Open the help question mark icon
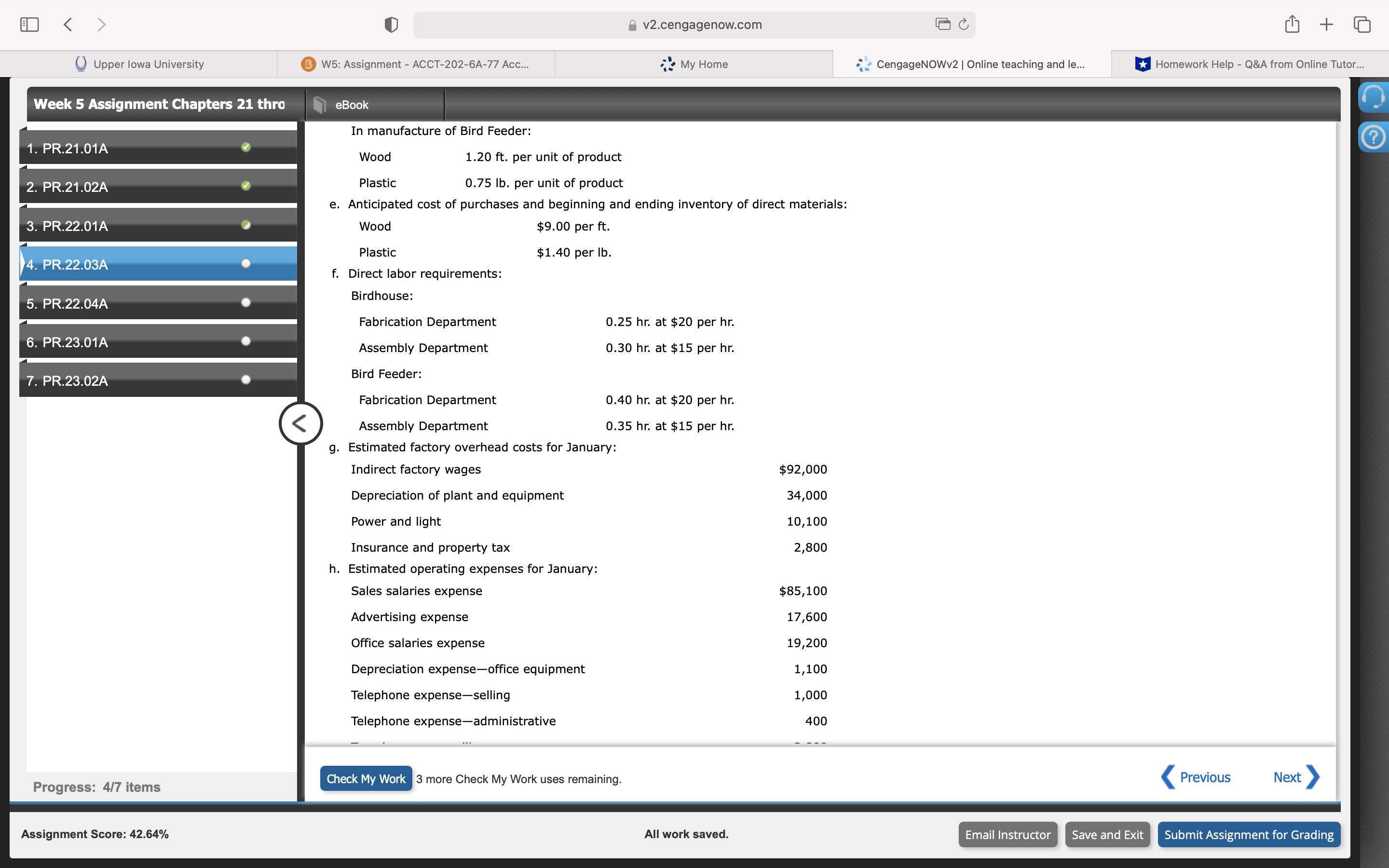The image size is (1389, 868). click(1373, 137)
